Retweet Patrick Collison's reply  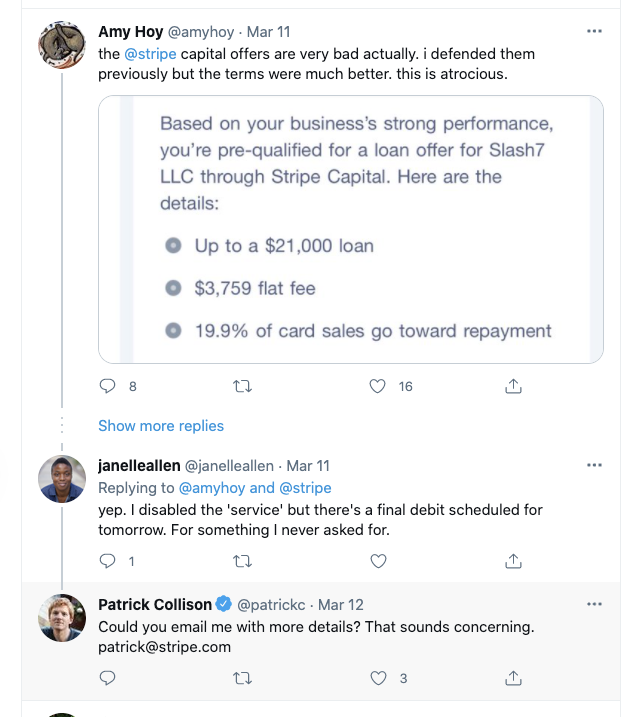[242, 678]
